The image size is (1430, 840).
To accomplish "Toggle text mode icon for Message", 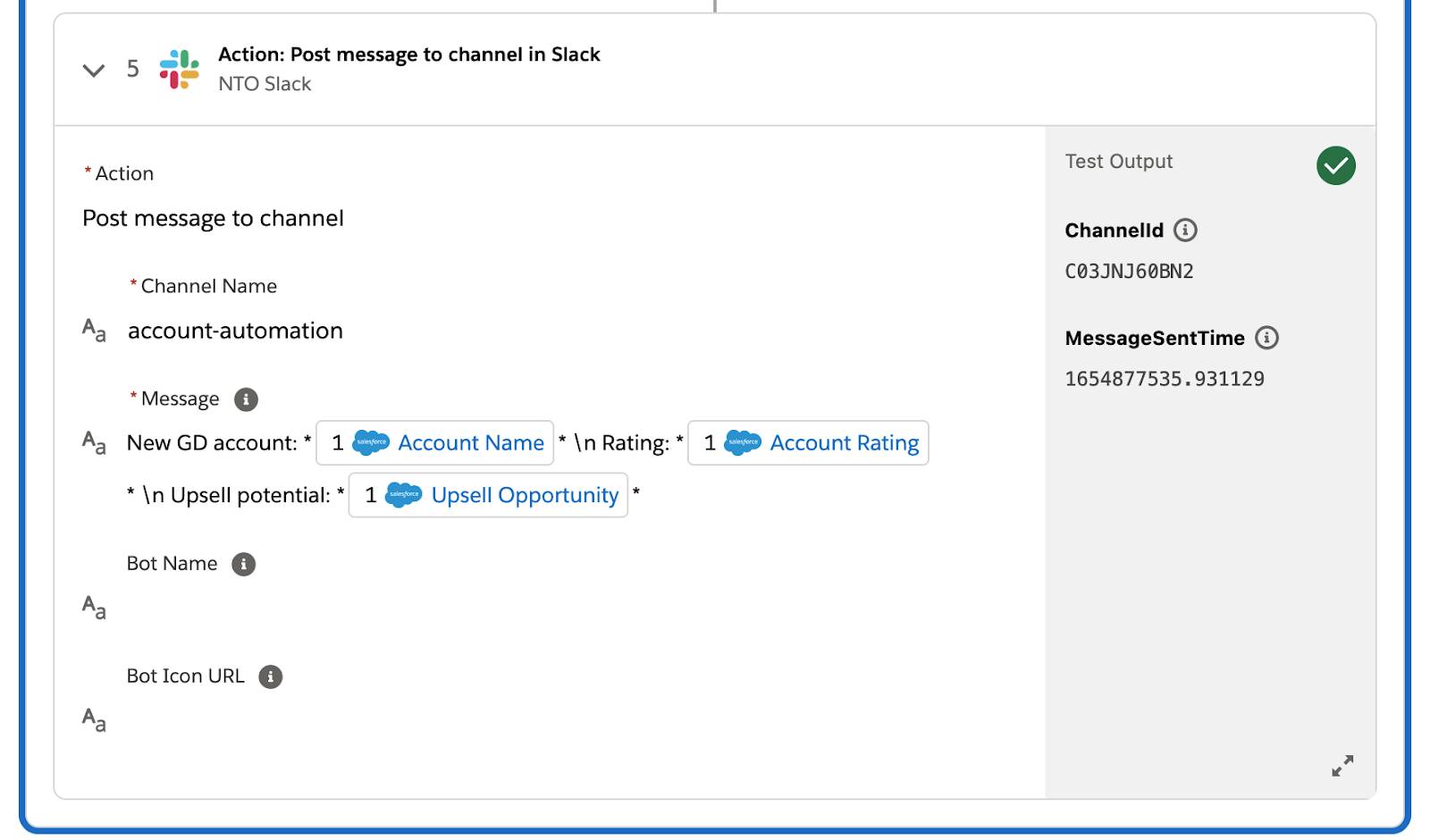I will [x=94, y=442].
